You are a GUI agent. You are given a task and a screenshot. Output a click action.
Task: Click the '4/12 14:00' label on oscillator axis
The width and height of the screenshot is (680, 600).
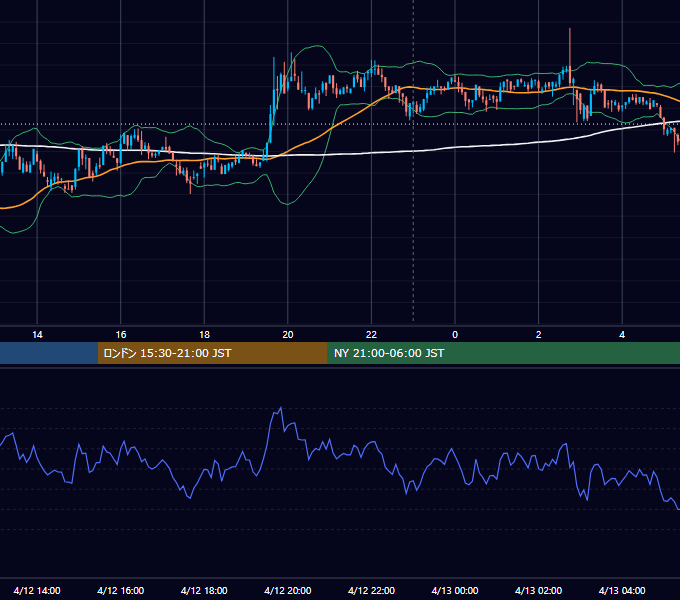[37, 590]
